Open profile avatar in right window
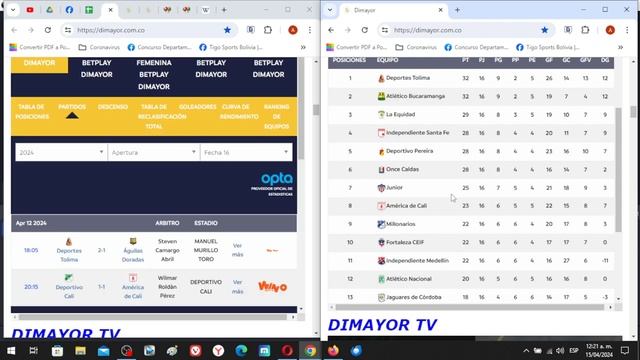Viewport: 640px width, 360px height. pyautogui.click(x=610, y=30)
